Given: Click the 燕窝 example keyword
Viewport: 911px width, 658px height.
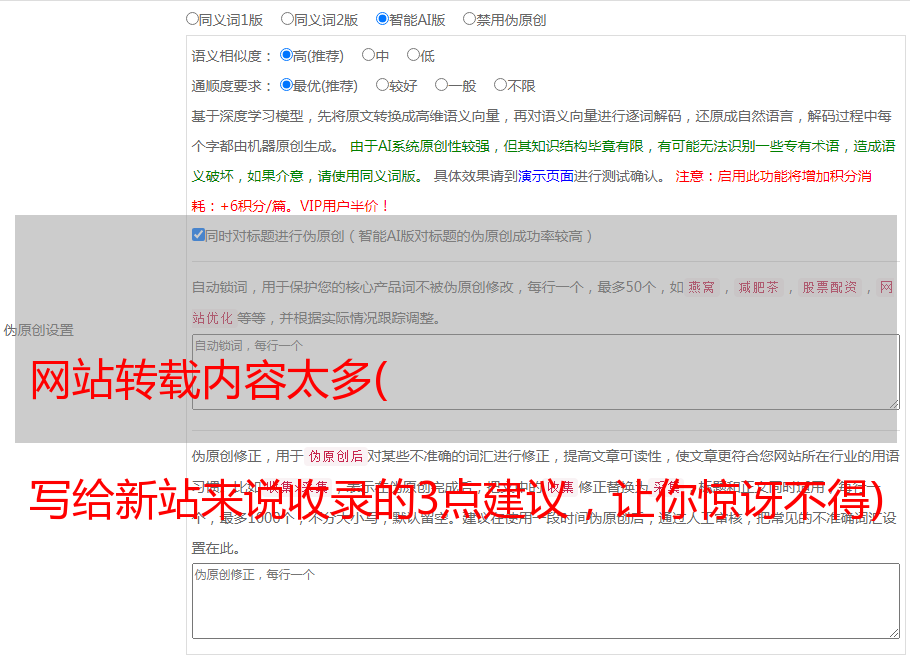Looking at the screenshot, I should pos(701,287).
